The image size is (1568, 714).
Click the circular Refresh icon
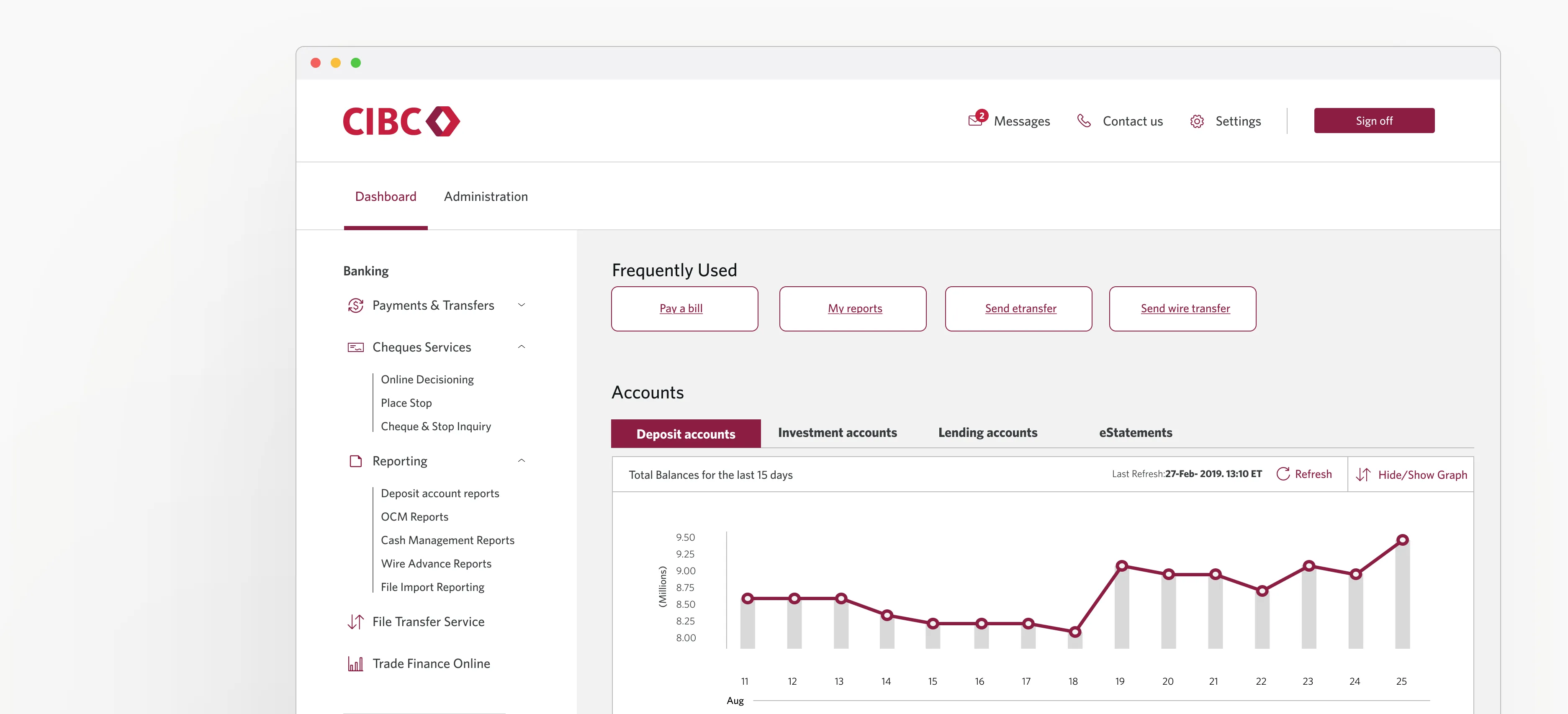point(1283,474)
